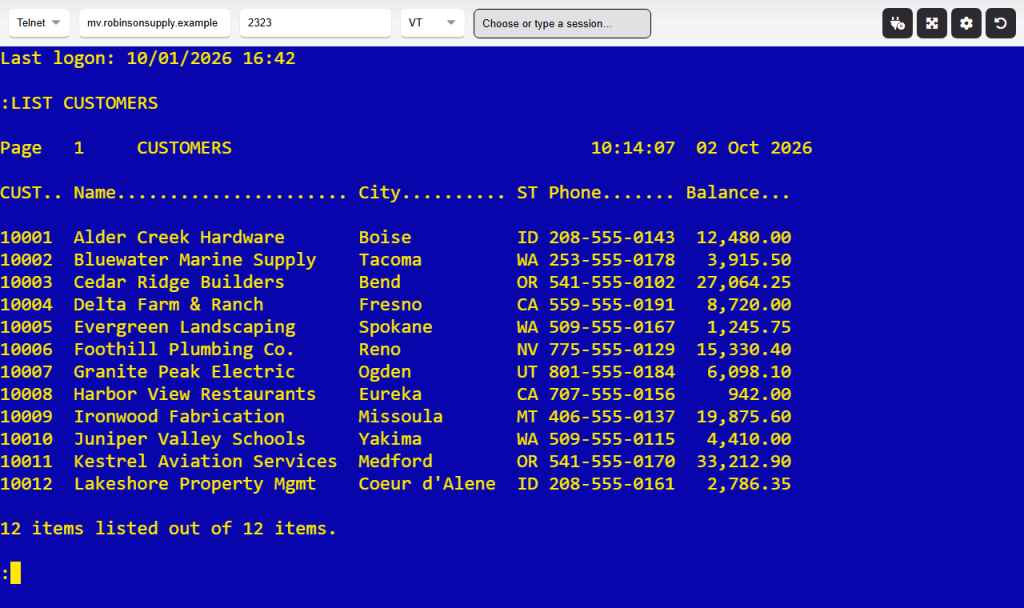Image resolution: width=1024 pixels, height=608 pixels.
Task: Click phone number 707-555-0156
Action: [x=612, y=394]
